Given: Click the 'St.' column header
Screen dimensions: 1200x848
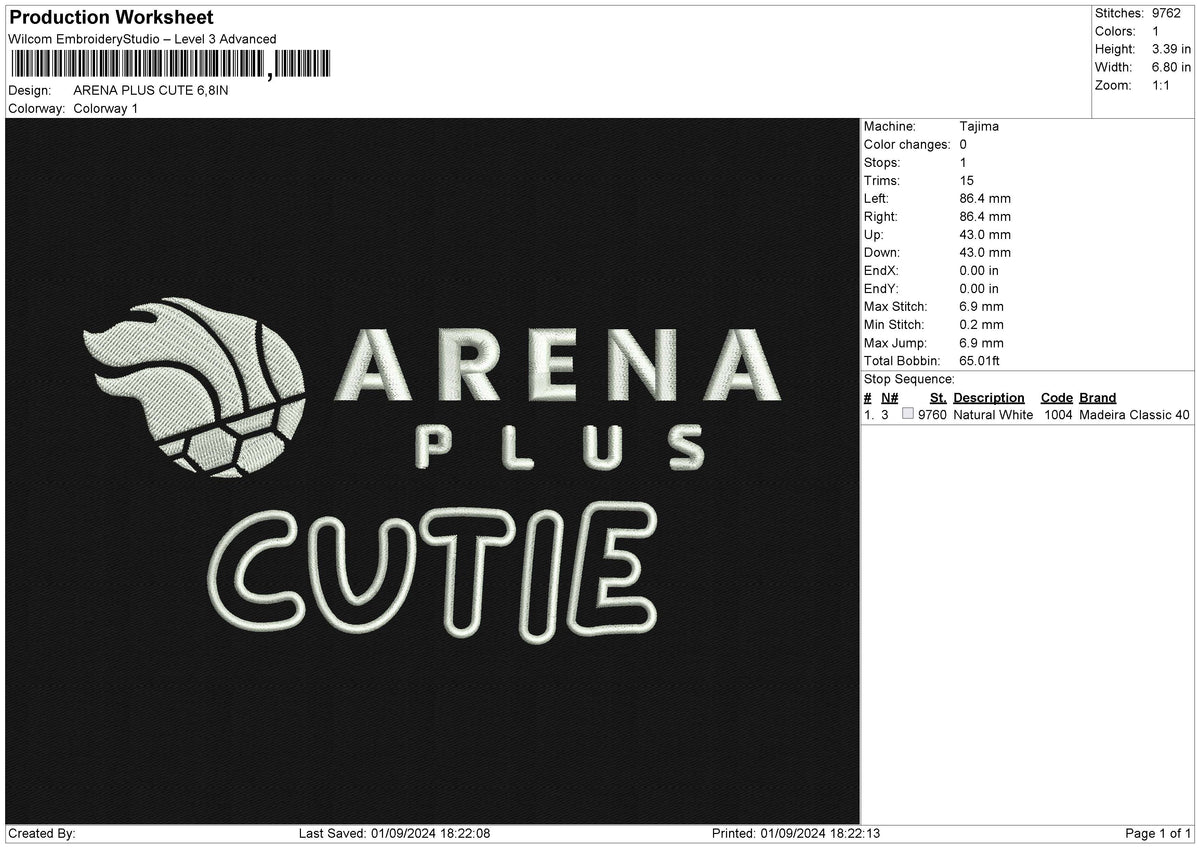Looking at the screenshot, I should pos(938,397).
